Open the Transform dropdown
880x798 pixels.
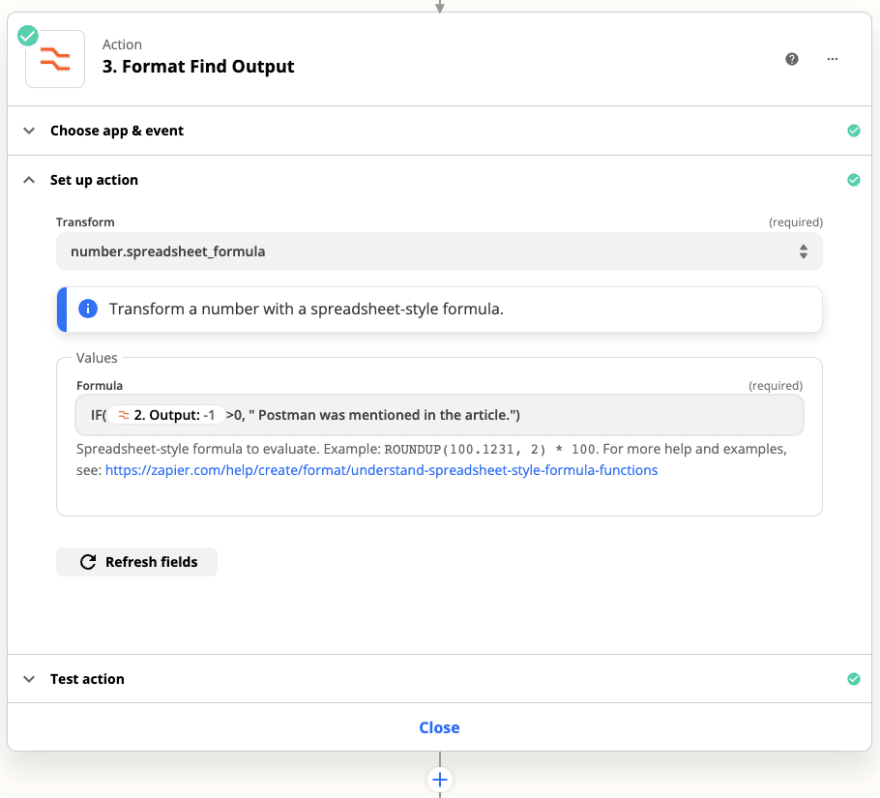(x=439, y=251)
